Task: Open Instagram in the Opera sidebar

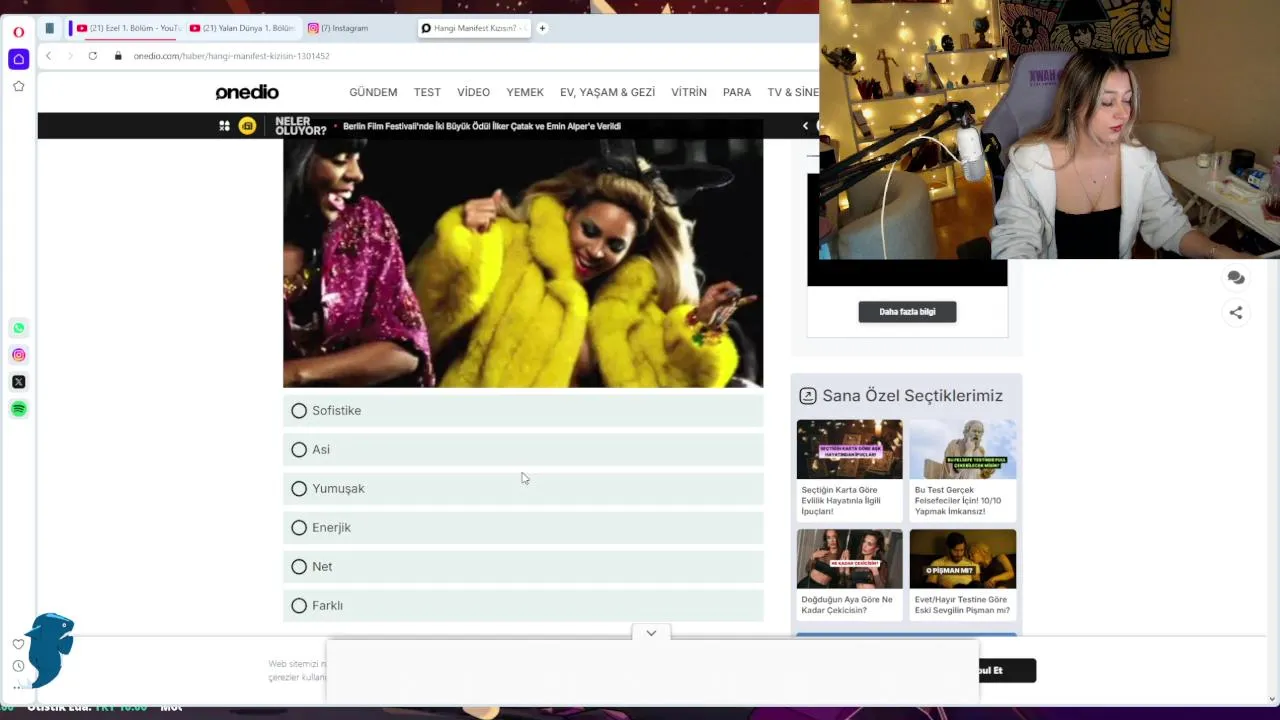Action: click(18, 355)
